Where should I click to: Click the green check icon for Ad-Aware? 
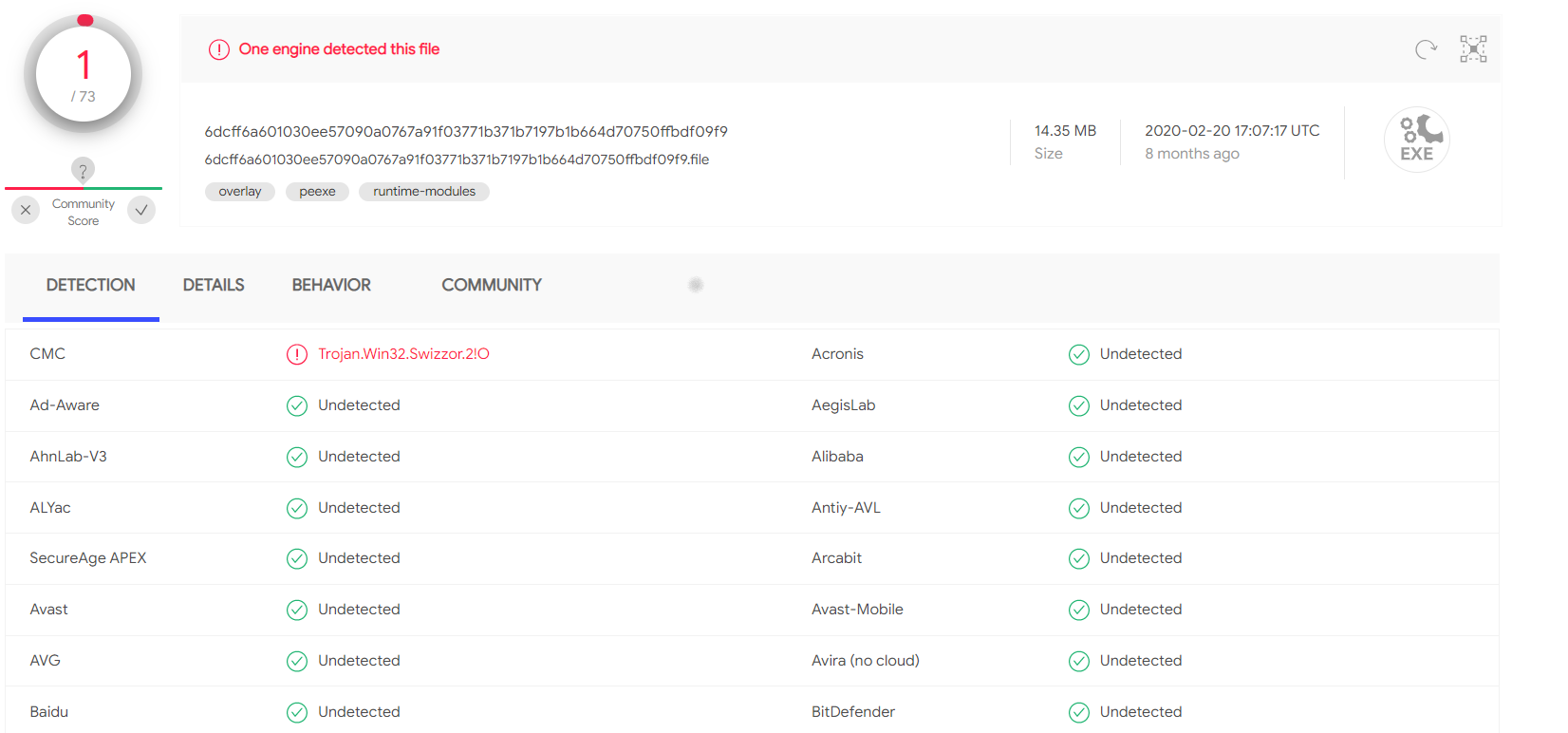297,405
